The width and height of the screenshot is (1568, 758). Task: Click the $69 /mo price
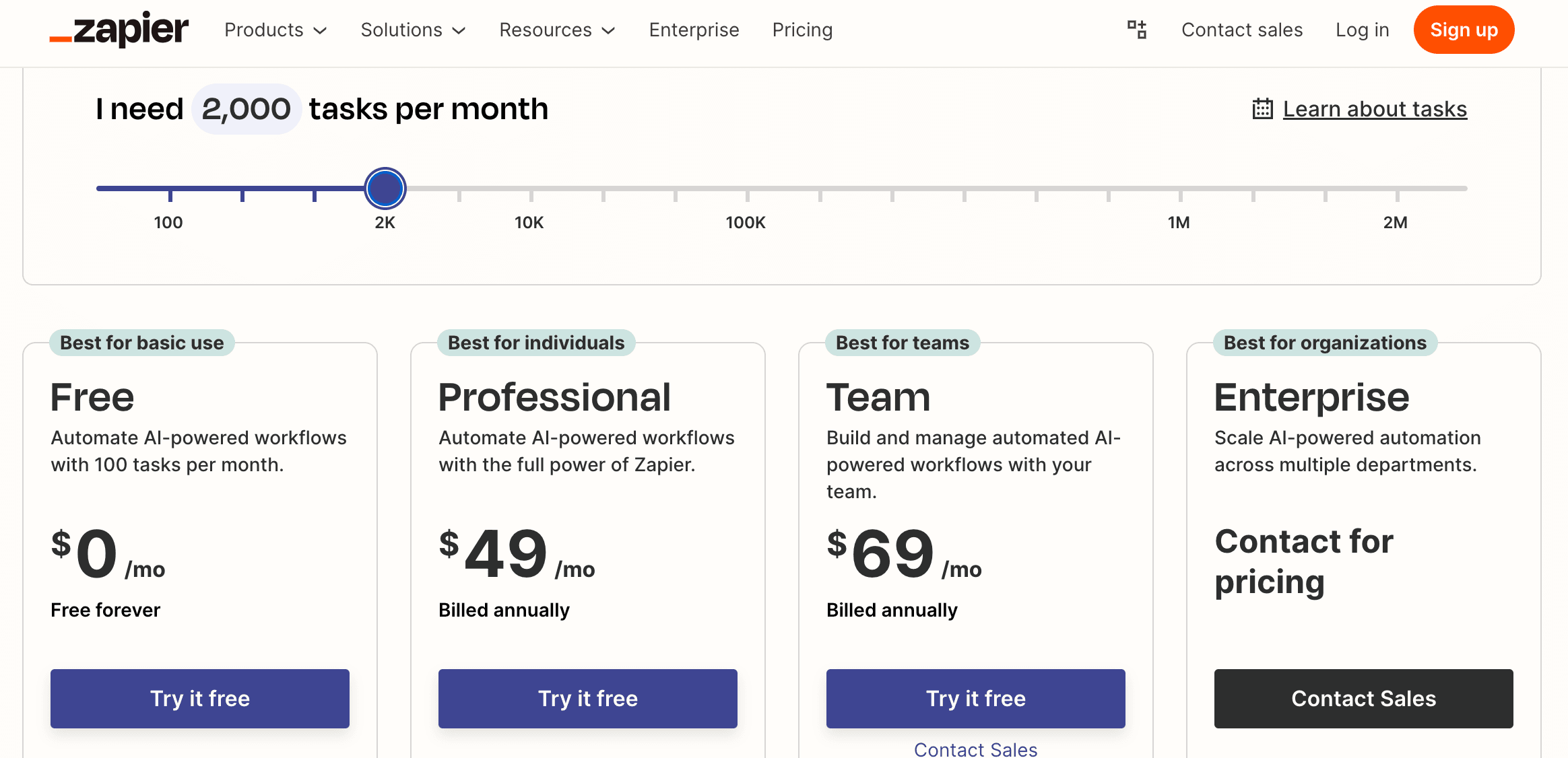(x=904, y=553)
